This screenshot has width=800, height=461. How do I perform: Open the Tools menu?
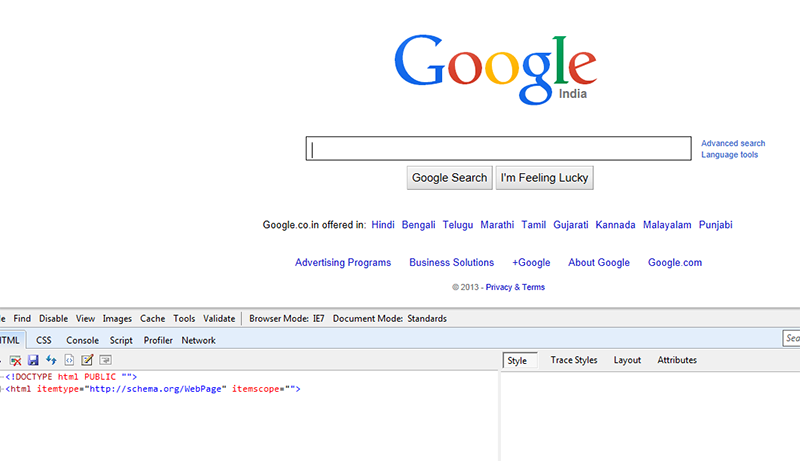pyautogui.click(x=184, y=318)
